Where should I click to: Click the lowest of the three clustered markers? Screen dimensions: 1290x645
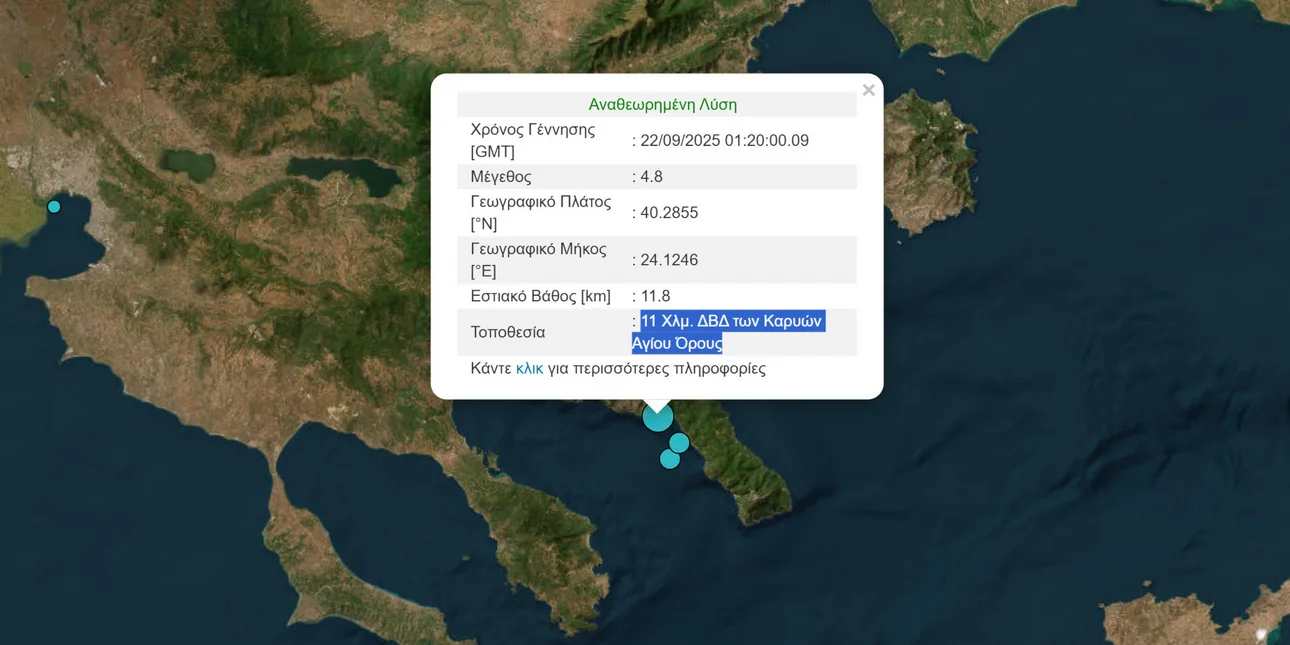[670, 459]
